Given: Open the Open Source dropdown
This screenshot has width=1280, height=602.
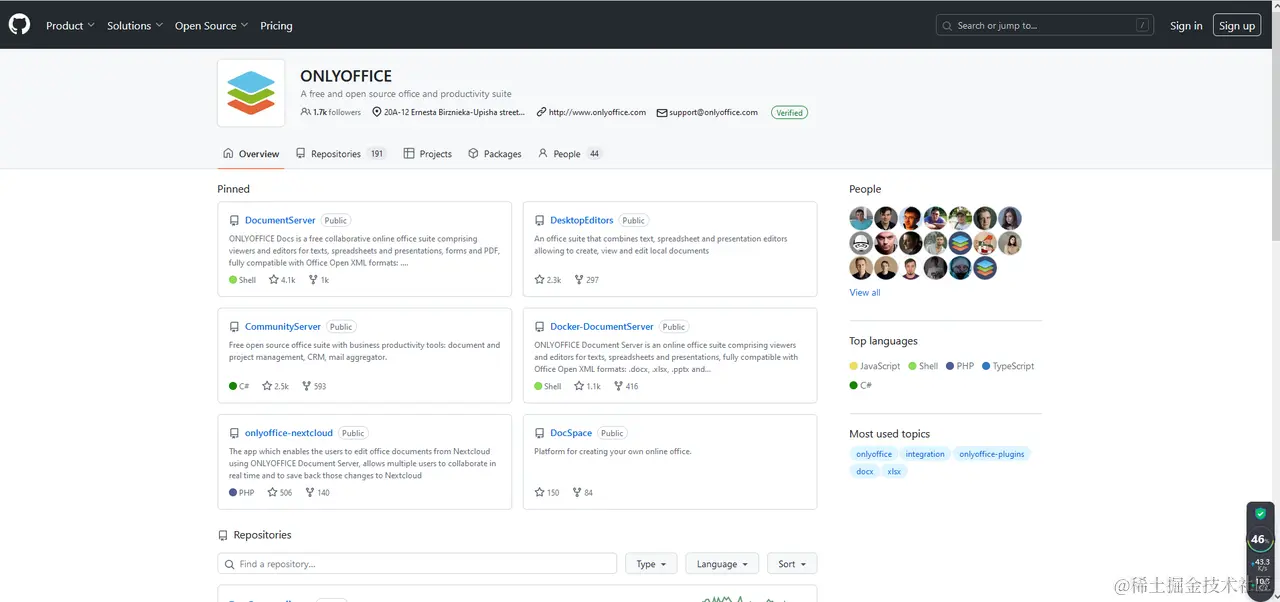Looking at the screenshot, I should (211, 26).
